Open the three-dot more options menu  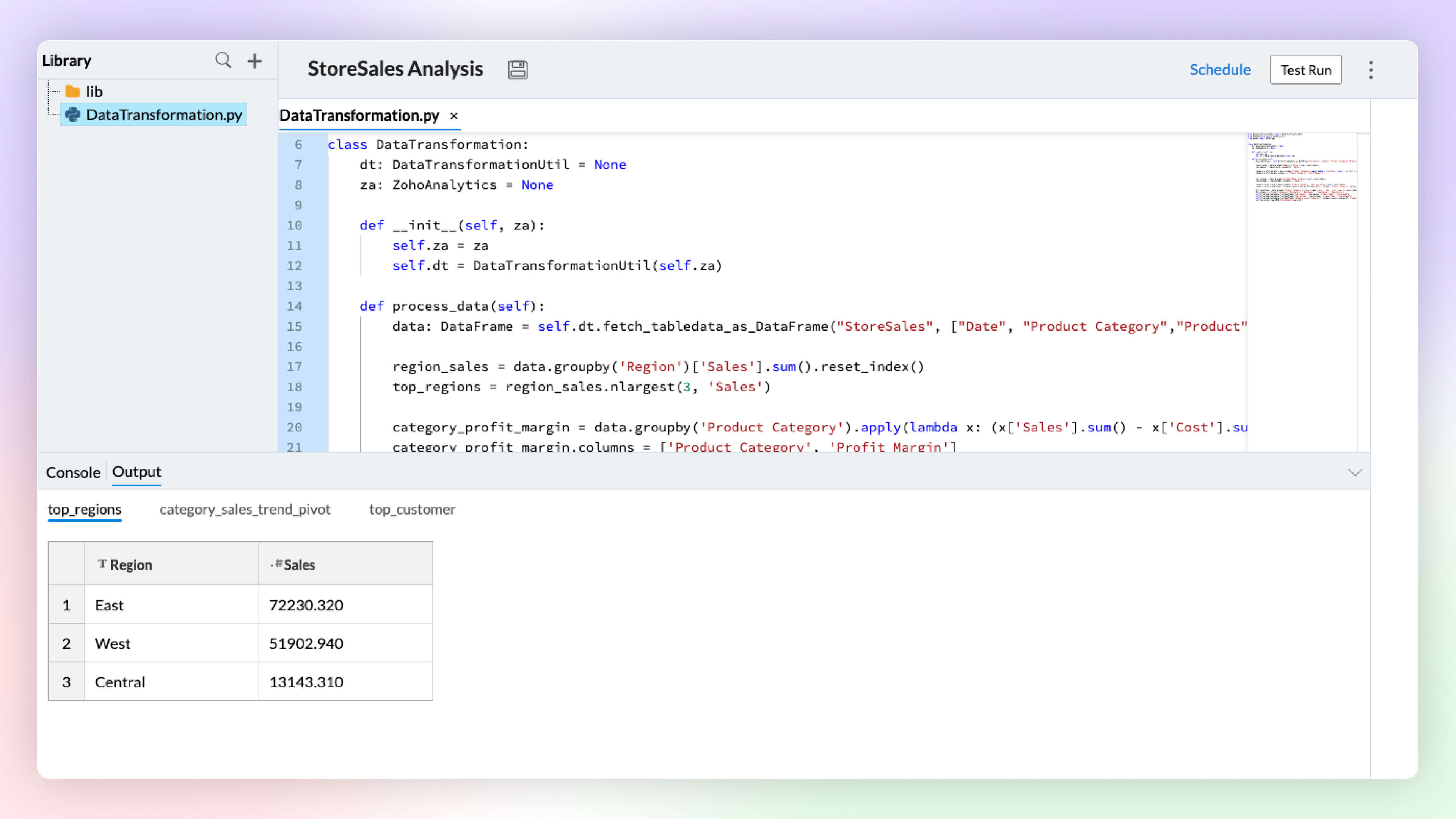1371,70
